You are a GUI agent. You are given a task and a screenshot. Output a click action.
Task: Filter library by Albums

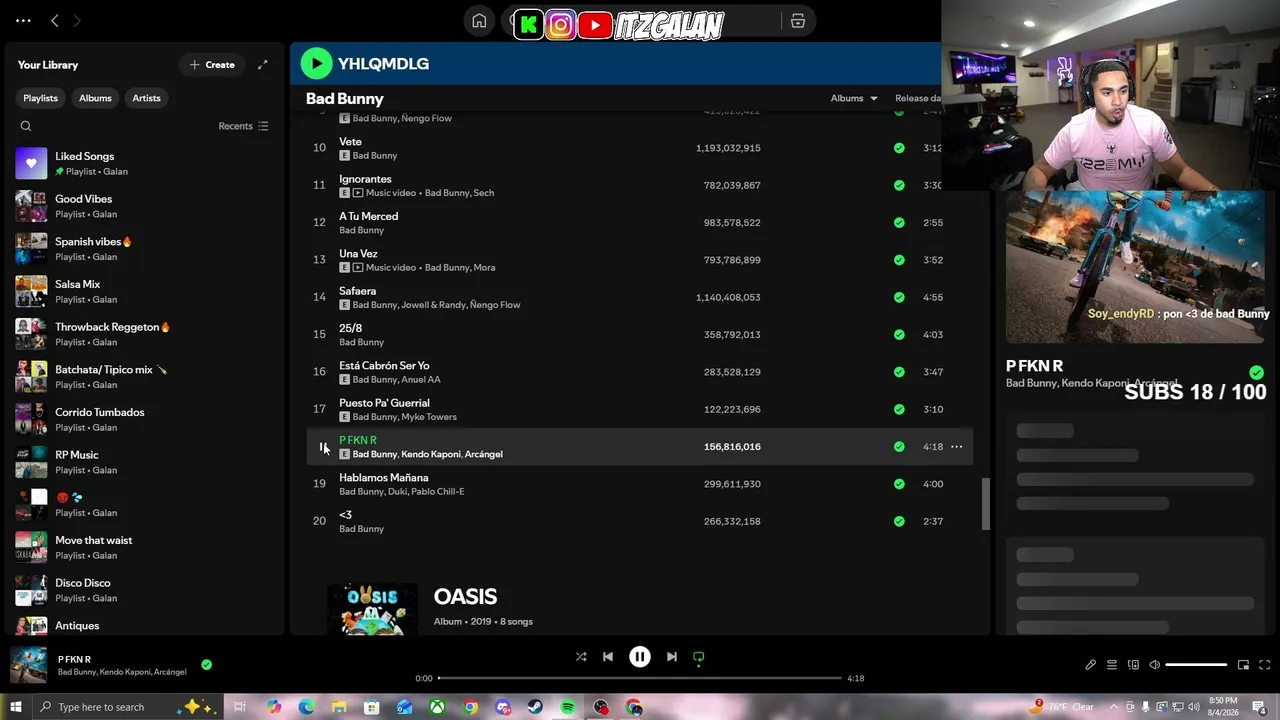pos(95,98)
